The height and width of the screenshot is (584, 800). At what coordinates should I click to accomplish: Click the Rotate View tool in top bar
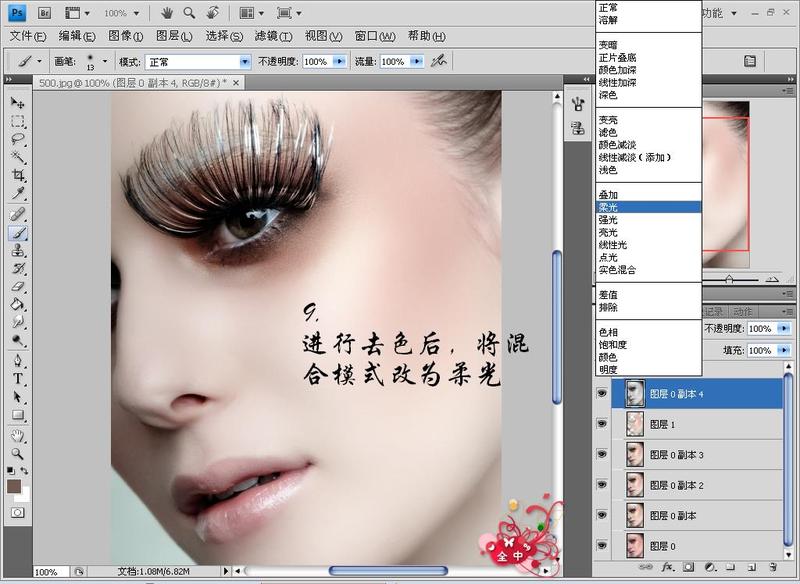(212, 13)
